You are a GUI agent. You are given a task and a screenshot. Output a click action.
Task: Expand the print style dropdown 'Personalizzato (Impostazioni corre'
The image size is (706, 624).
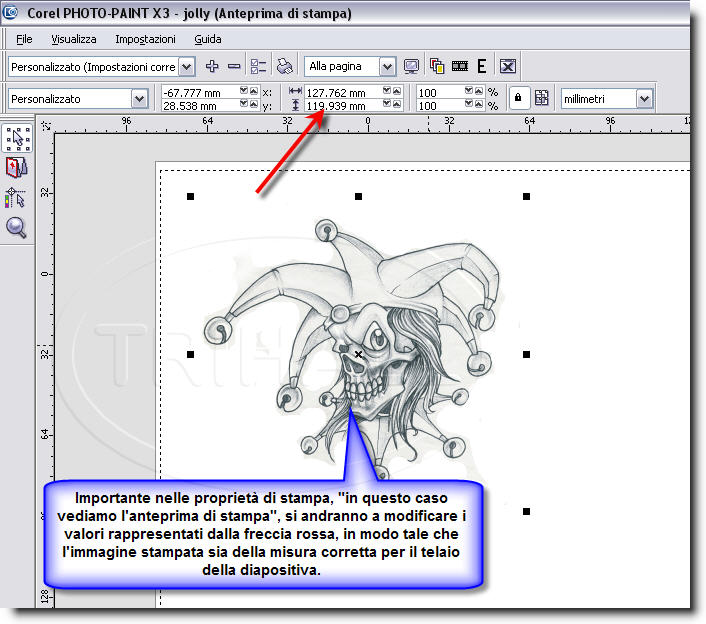click(x=187, y=67)
